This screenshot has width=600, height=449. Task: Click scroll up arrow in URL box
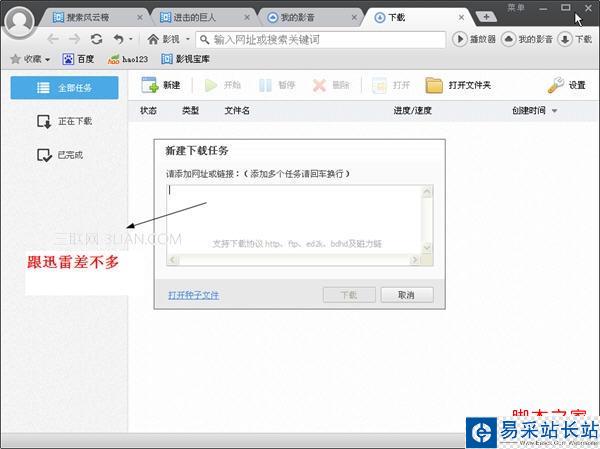427,191
